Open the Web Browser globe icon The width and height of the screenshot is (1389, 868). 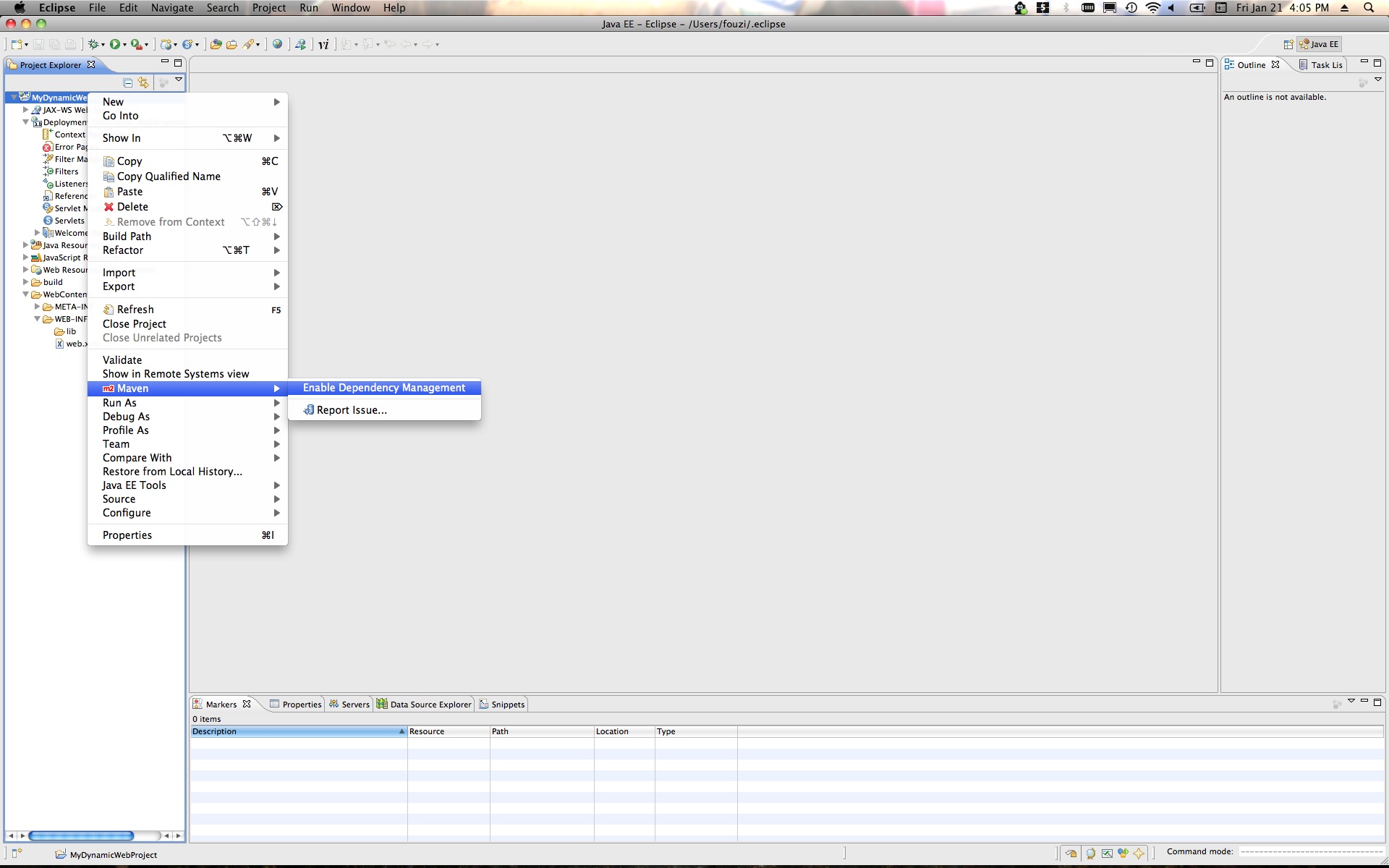[277, 44]
